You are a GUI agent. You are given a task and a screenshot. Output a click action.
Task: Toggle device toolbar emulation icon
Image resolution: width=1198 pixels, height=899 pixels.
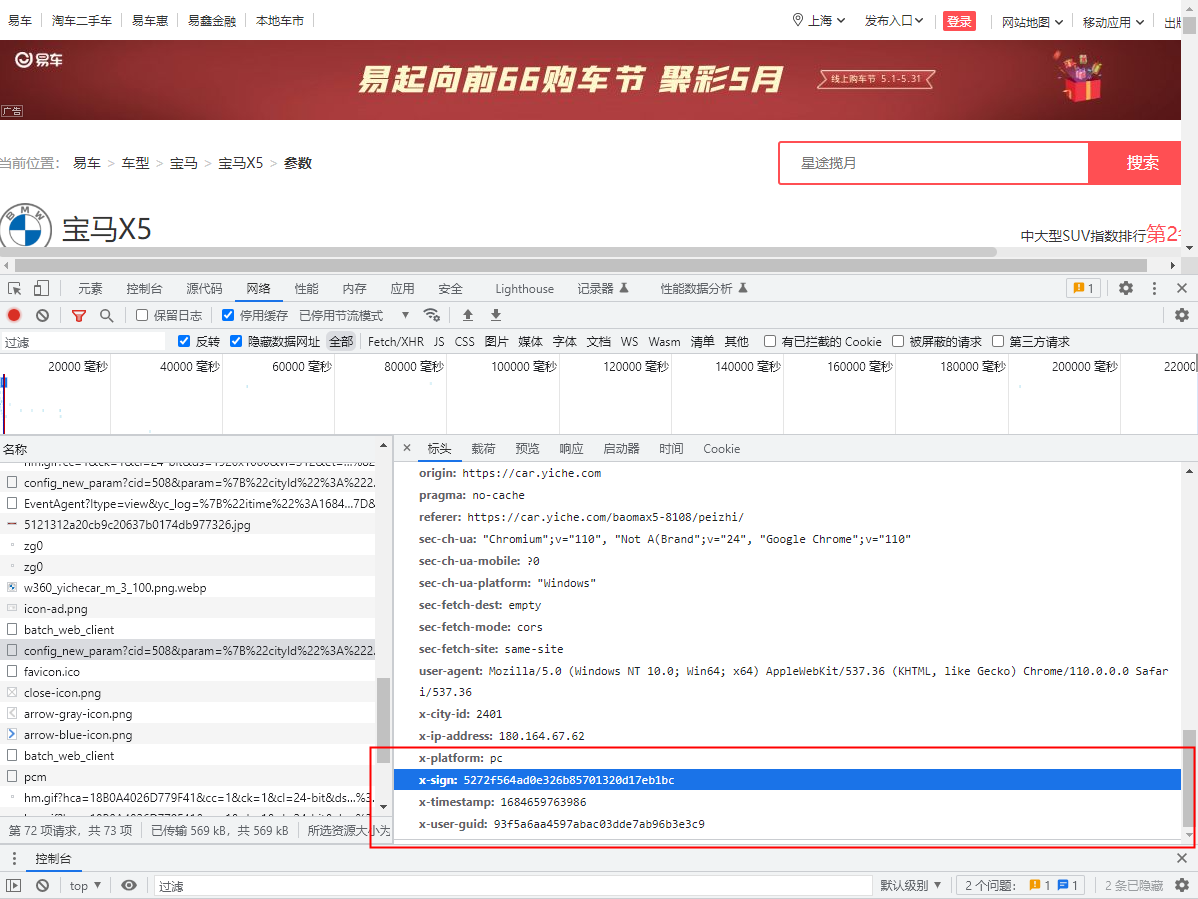(41, 289)
